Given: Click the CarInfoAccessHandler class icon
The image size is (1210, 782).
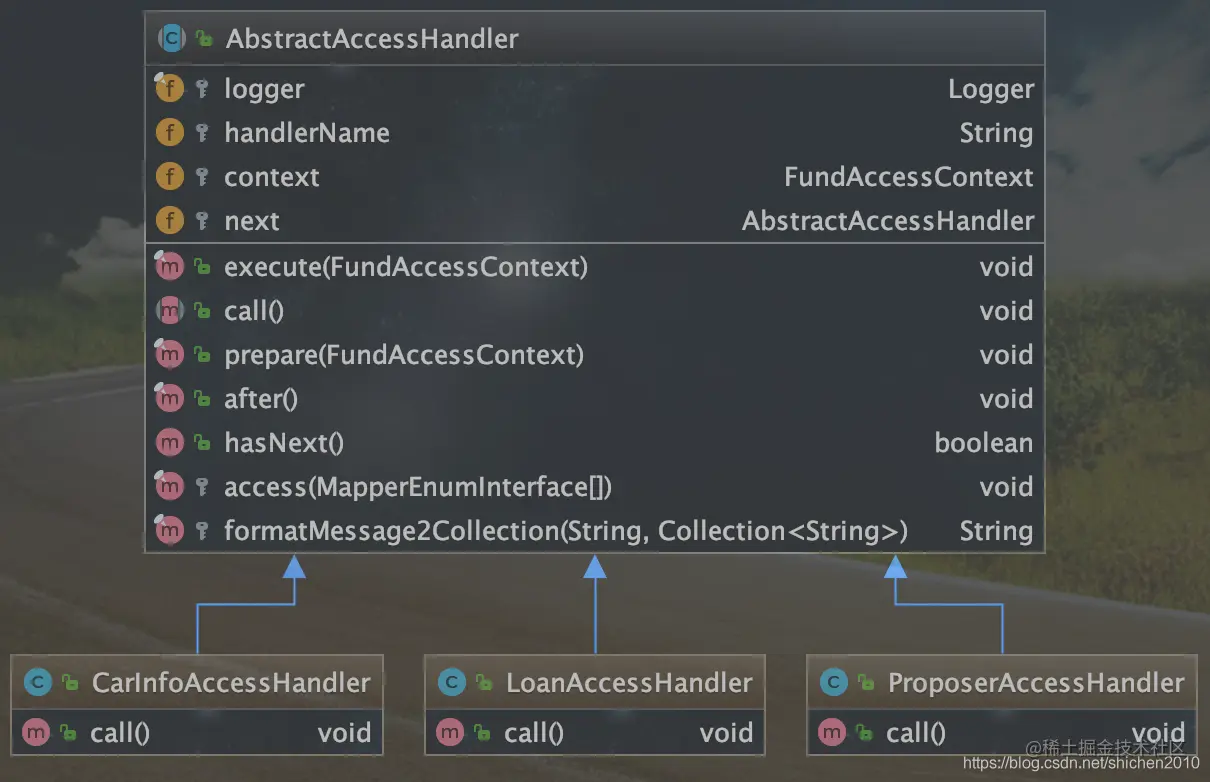Looking at the screenshot, I should [x=38, y=683].
